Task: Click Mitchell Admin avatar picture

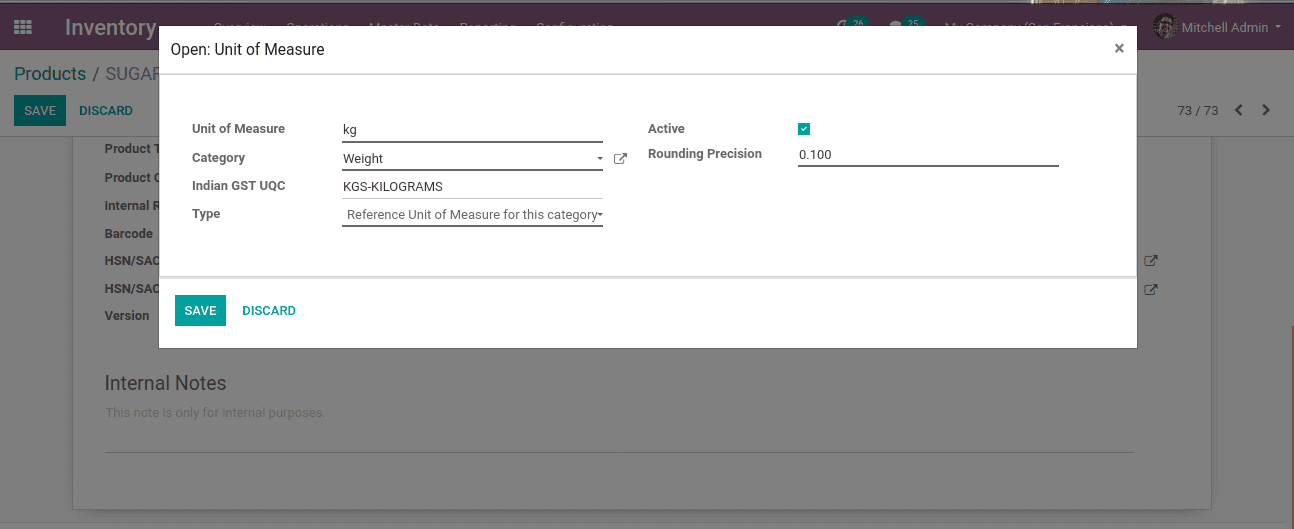Action: 1165,27
